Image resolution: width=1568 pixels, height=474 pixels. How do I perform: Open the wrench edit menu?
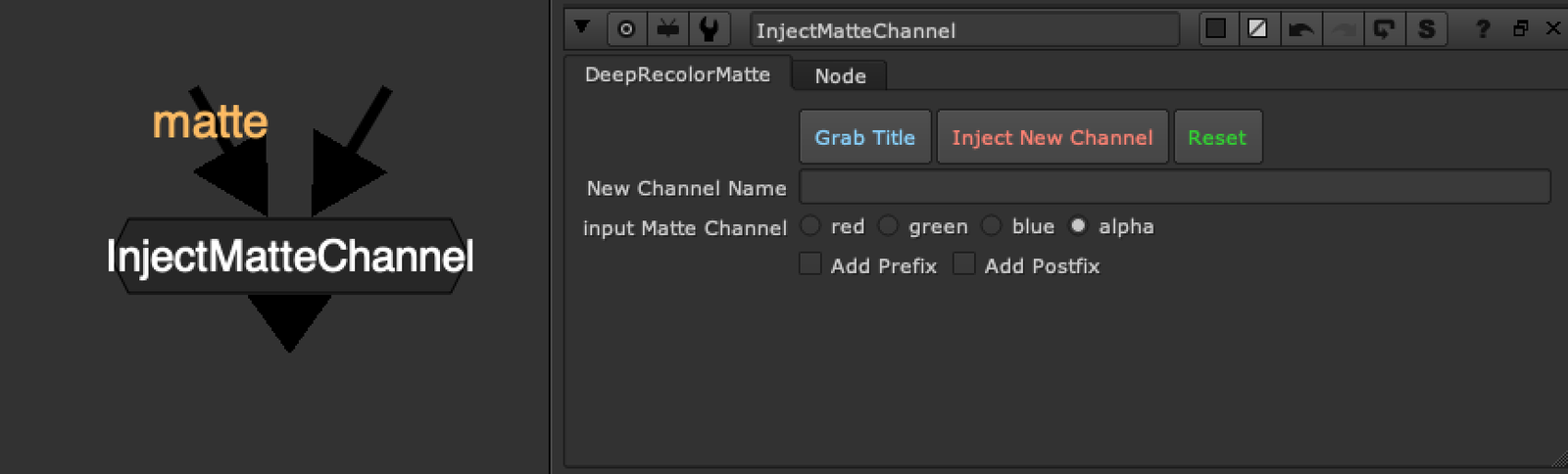[x=709, y=29]
